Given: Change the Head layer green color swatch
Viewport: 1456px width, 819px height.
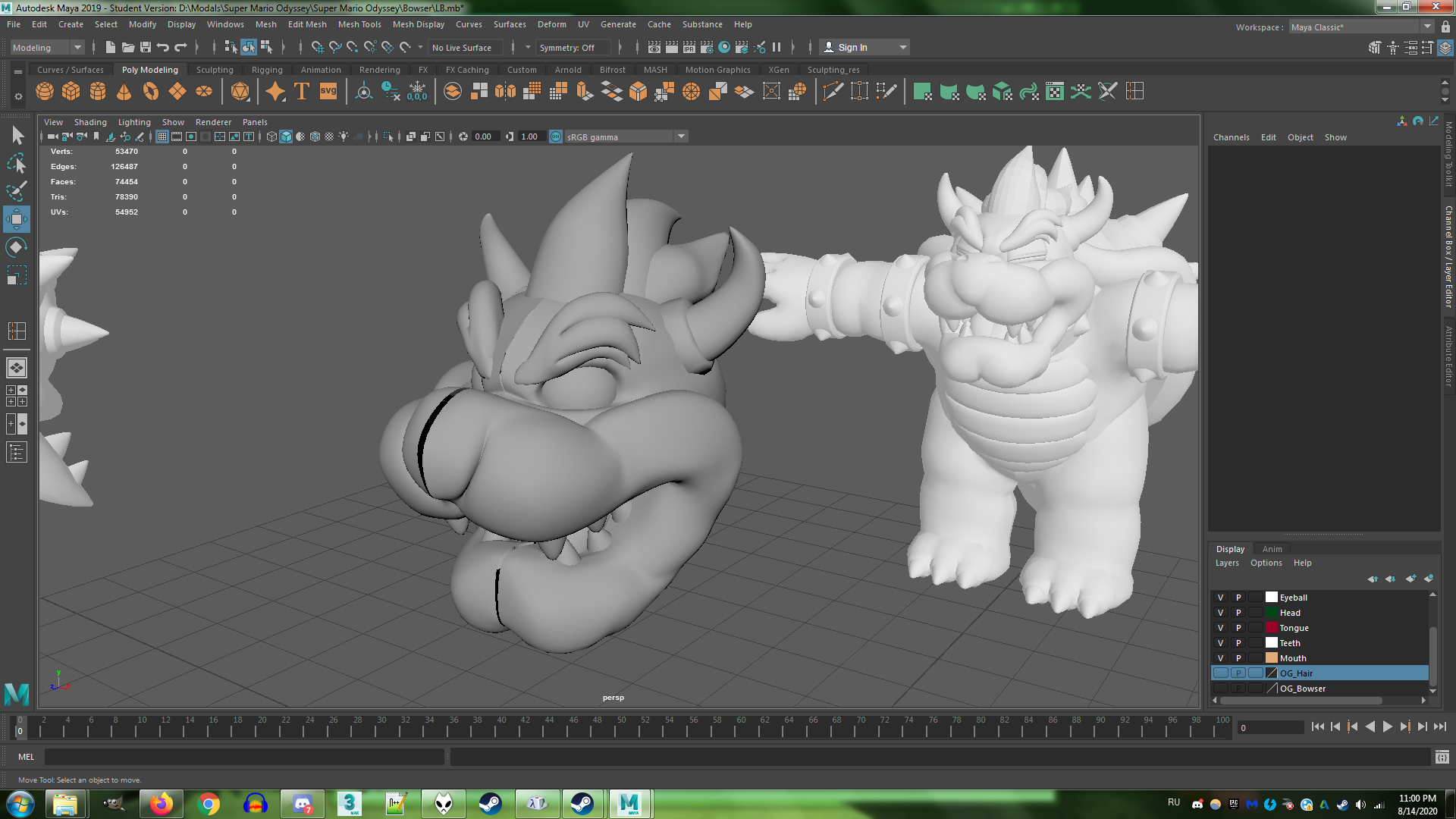Looking at the screenshot, I should pyautogui.click(x=1272, y=613).
